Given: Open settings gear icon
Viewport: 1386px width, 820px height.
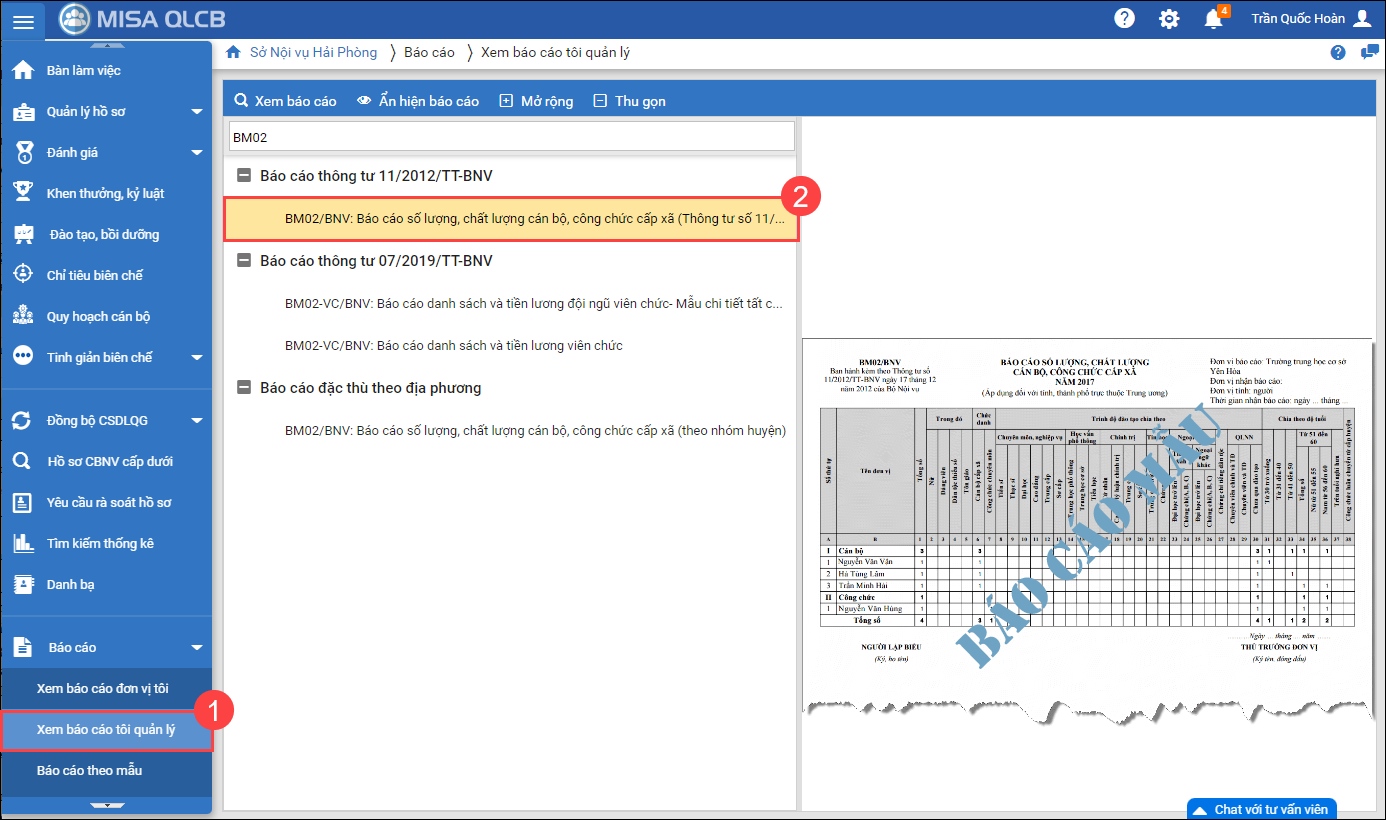Looking at the screenshot, I should [1168, 19].
